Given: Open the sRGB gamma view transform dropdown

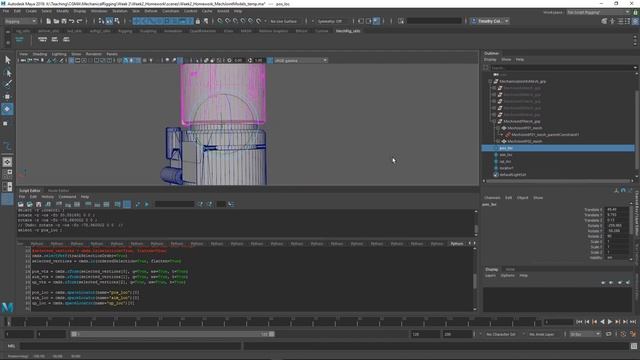Looking at the screenshot, I should pyautogui.click(x=301, y=60).
